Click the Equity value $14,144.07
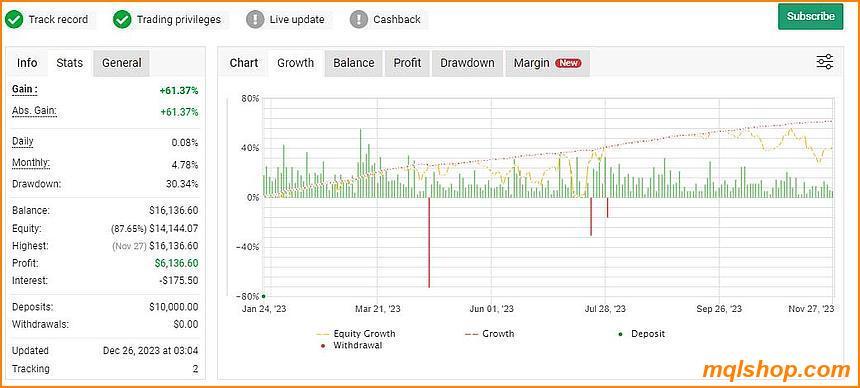 (x=173, y=228)
